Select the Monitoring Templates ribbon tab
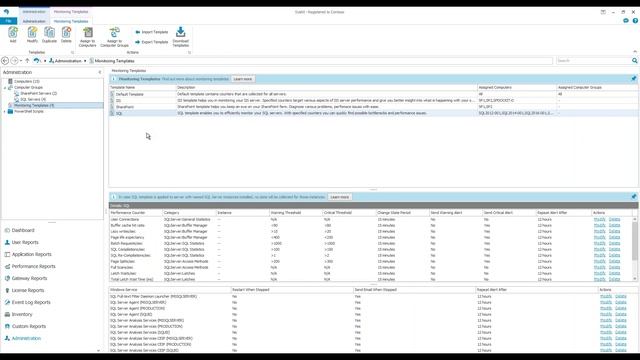This screenshot has width=640, height=360. (x=71, y=21)
